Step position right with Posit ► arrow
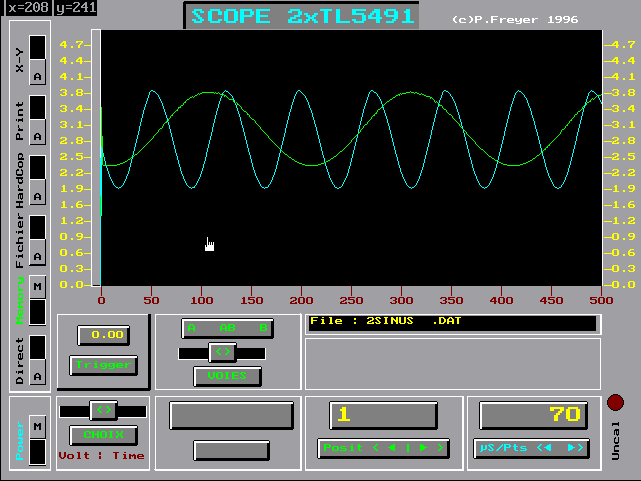641x481 pixels. pos(424,447)
